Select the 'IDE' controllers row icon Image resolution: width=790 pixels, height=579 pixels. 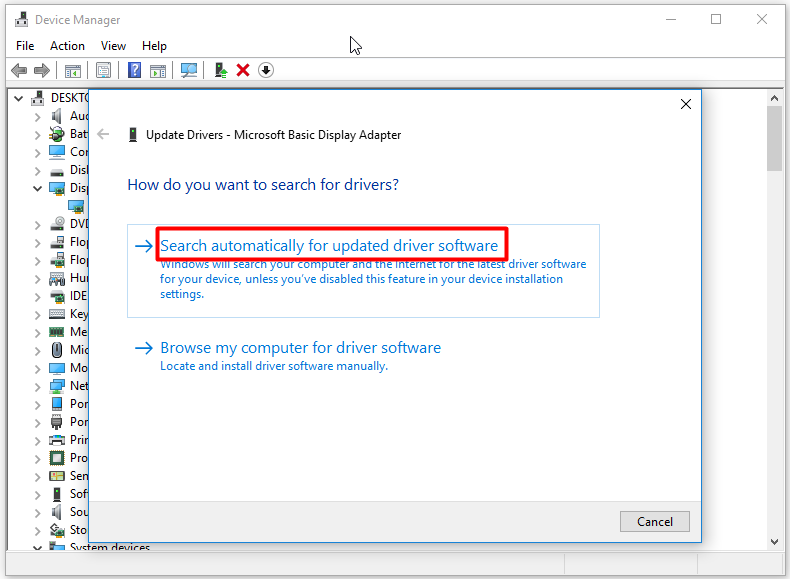coord(57,296)
